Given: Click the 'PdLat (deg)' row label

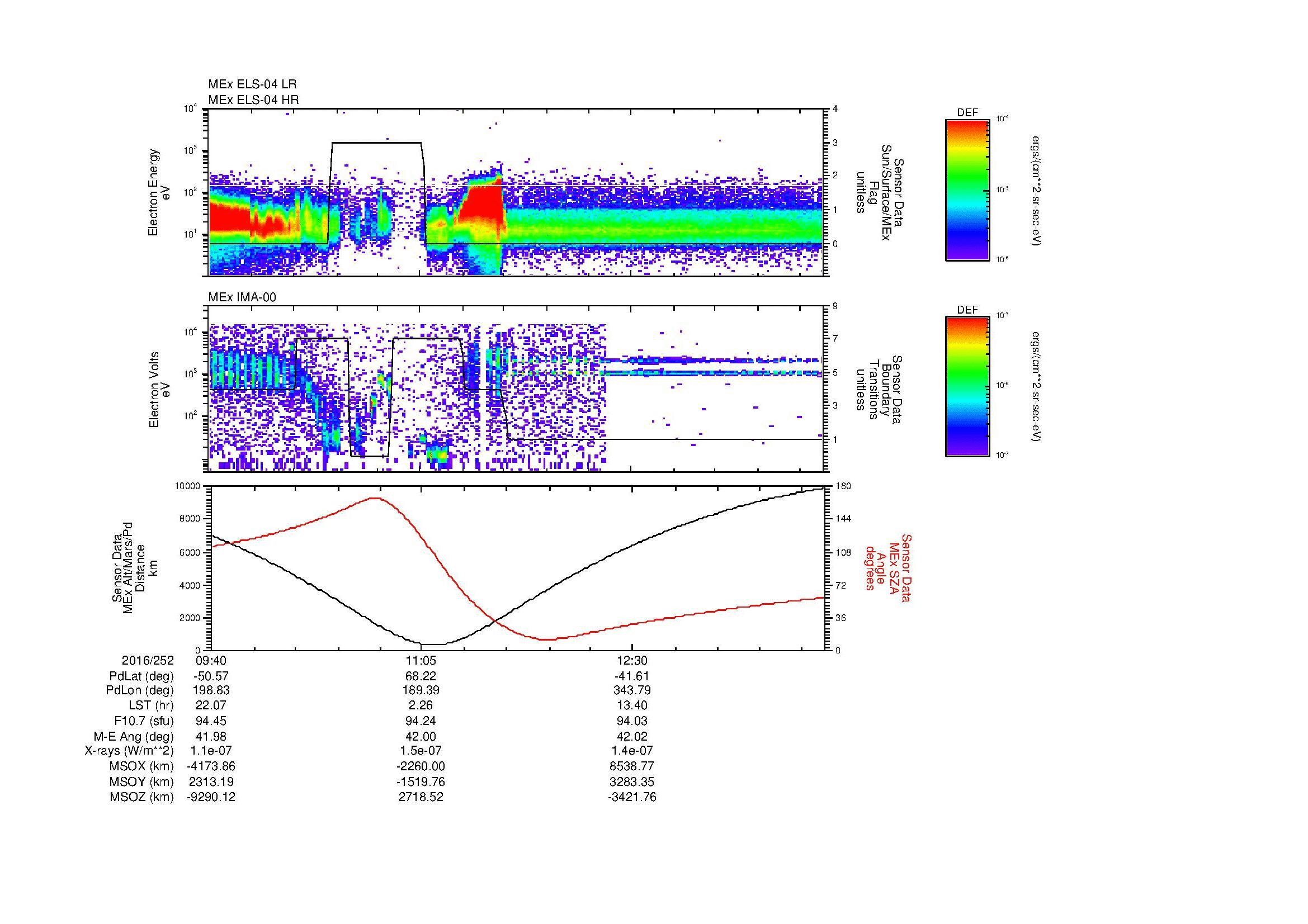Looking at the screenshot, I should pyautogui.click(x=141, y=676).
